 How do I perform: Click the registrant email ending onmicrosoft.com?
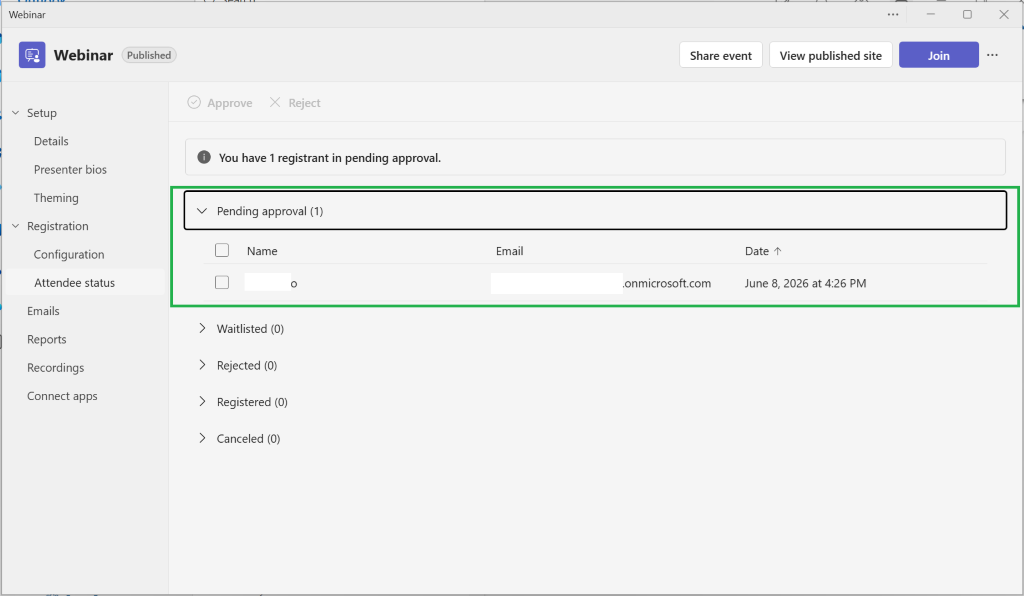tap(601, 283)
